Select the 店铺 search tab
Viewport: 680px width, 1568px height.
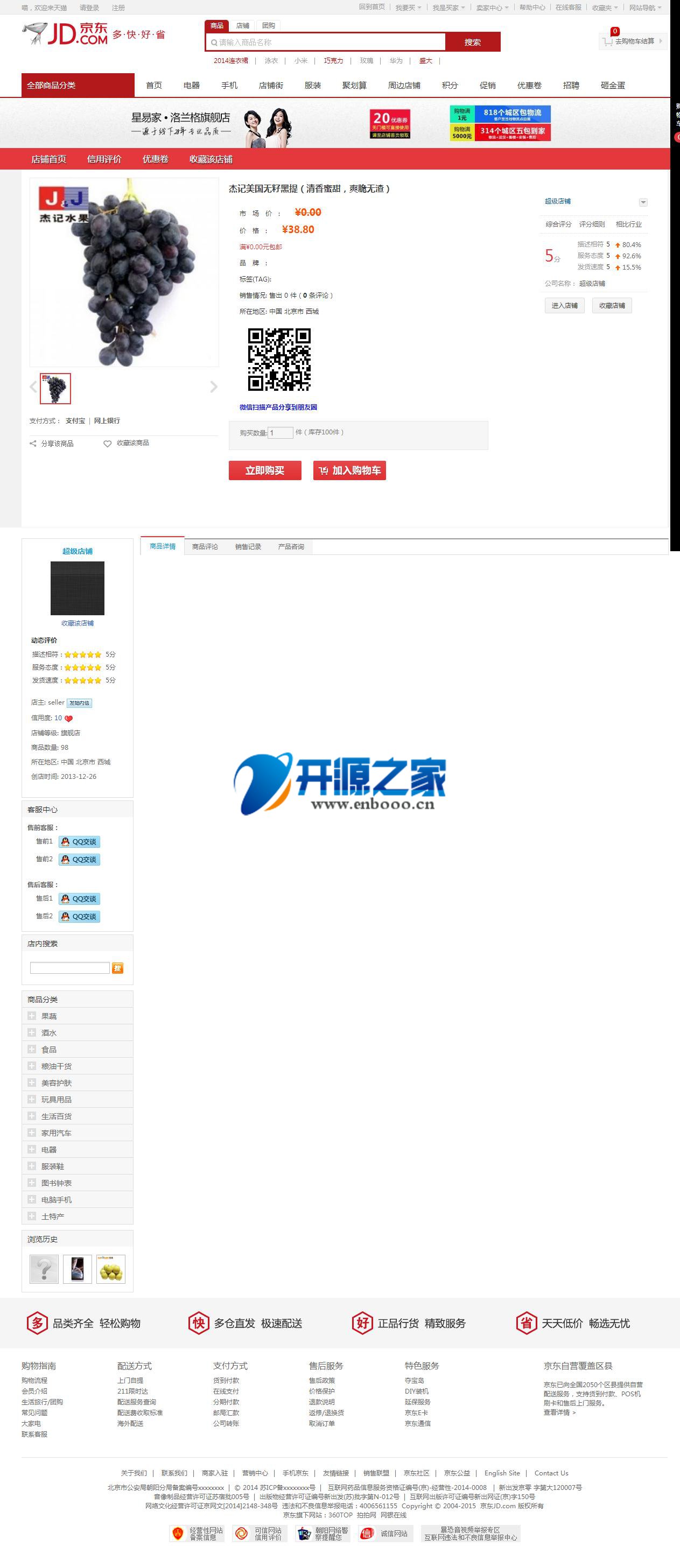coord(243,25)
